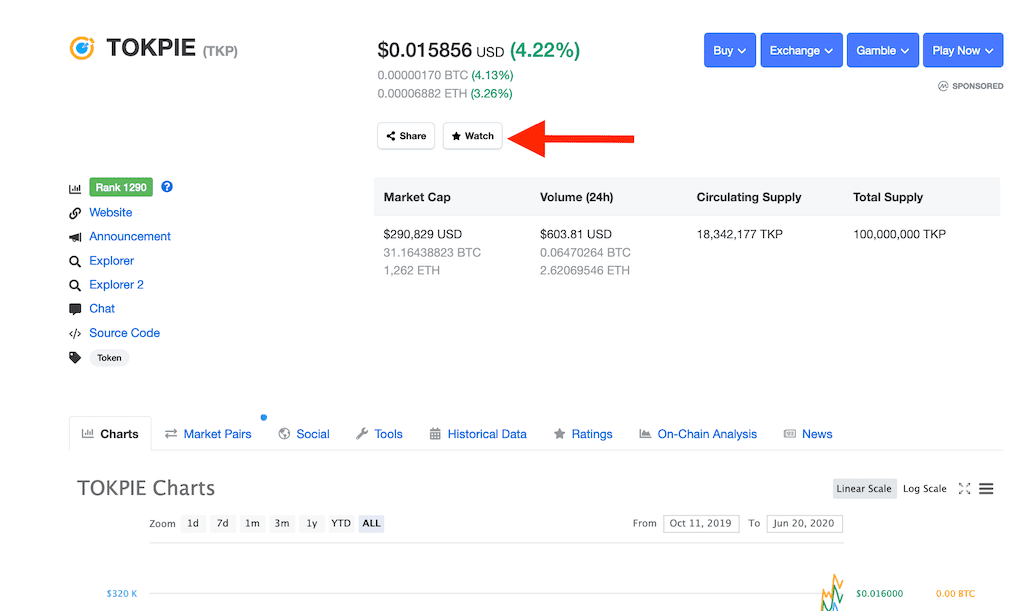Open the Gamble dropdown
Viewport: 1024px width, 611px height.
(x=882, y=50)
